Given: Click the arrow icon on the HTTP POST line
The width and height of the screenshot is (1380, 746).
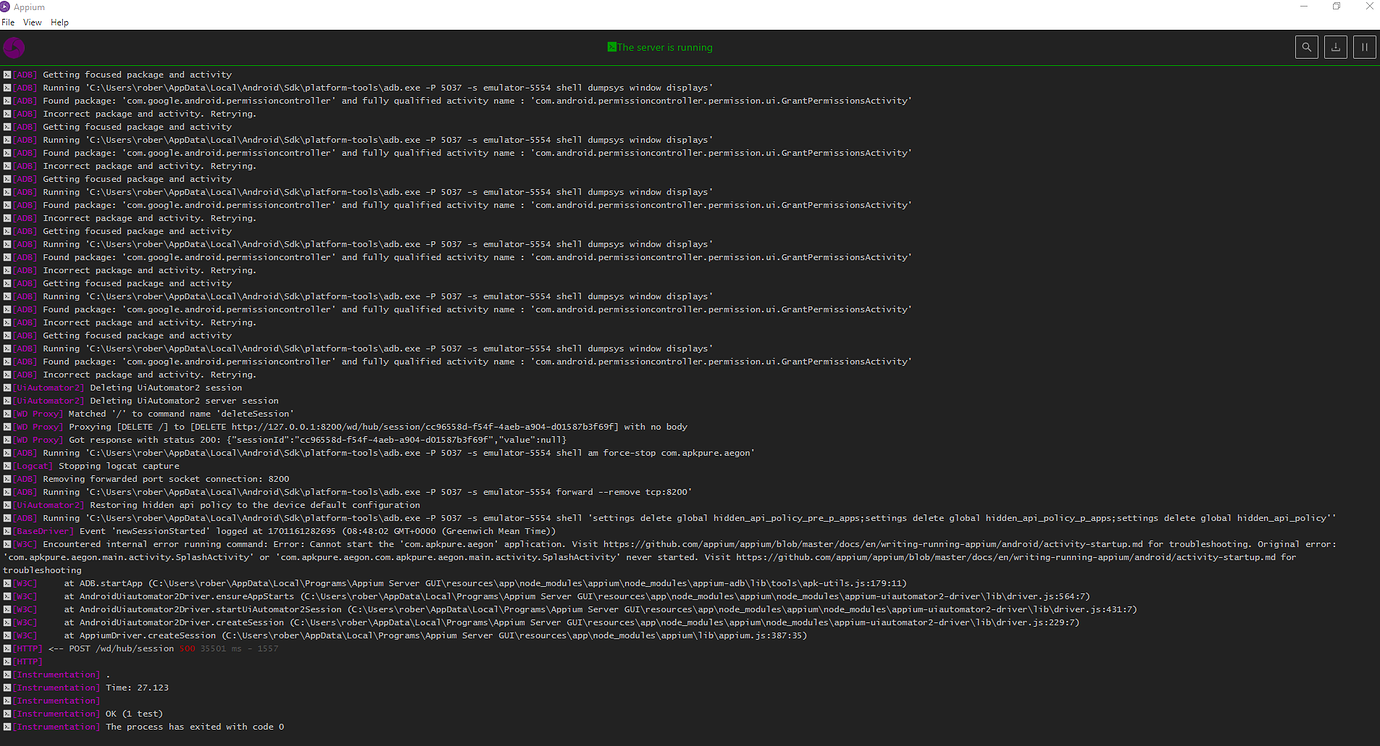Looking at the screenshot, I should click(x=5, y=647).
